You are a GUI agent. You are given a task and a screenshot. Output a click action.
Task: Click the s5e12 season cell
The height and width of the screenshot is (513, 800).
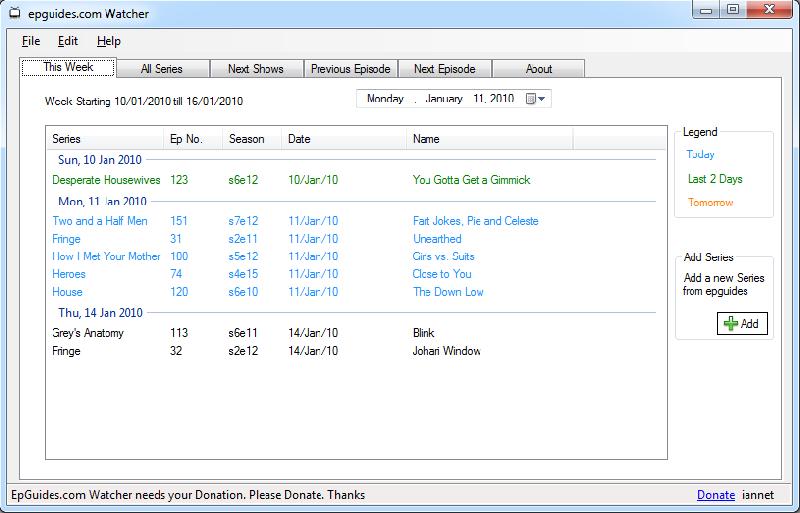click(243, 256)
